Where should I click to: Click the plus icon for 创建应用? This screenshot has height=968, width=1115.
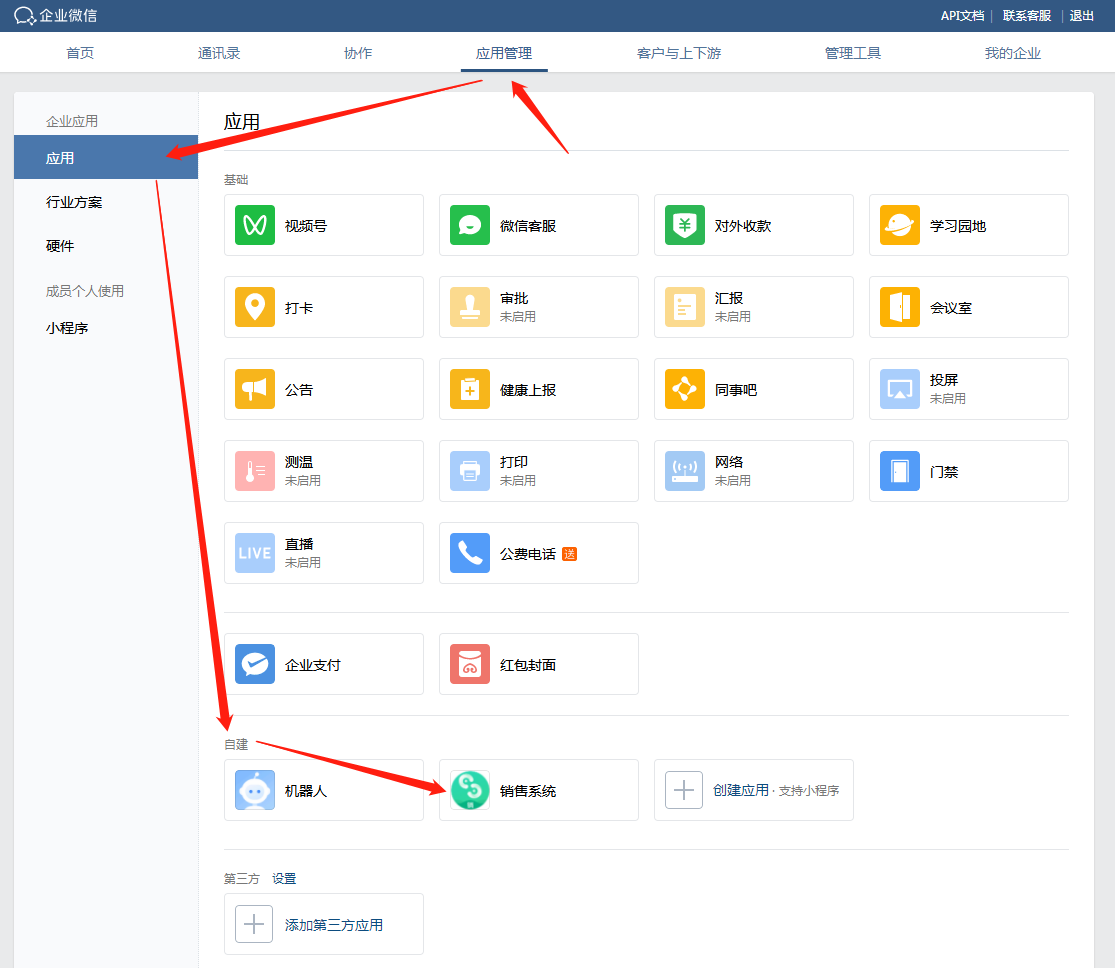pos(683,789)
